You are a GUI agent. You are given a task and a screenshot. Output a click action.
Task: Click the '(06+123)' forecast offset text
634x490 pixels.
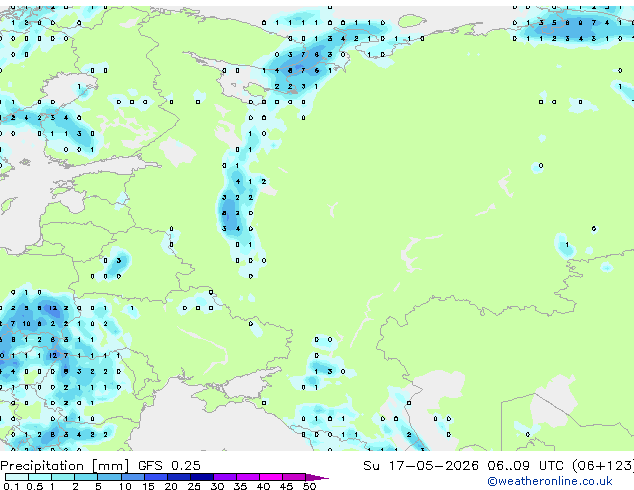point(603,466)
